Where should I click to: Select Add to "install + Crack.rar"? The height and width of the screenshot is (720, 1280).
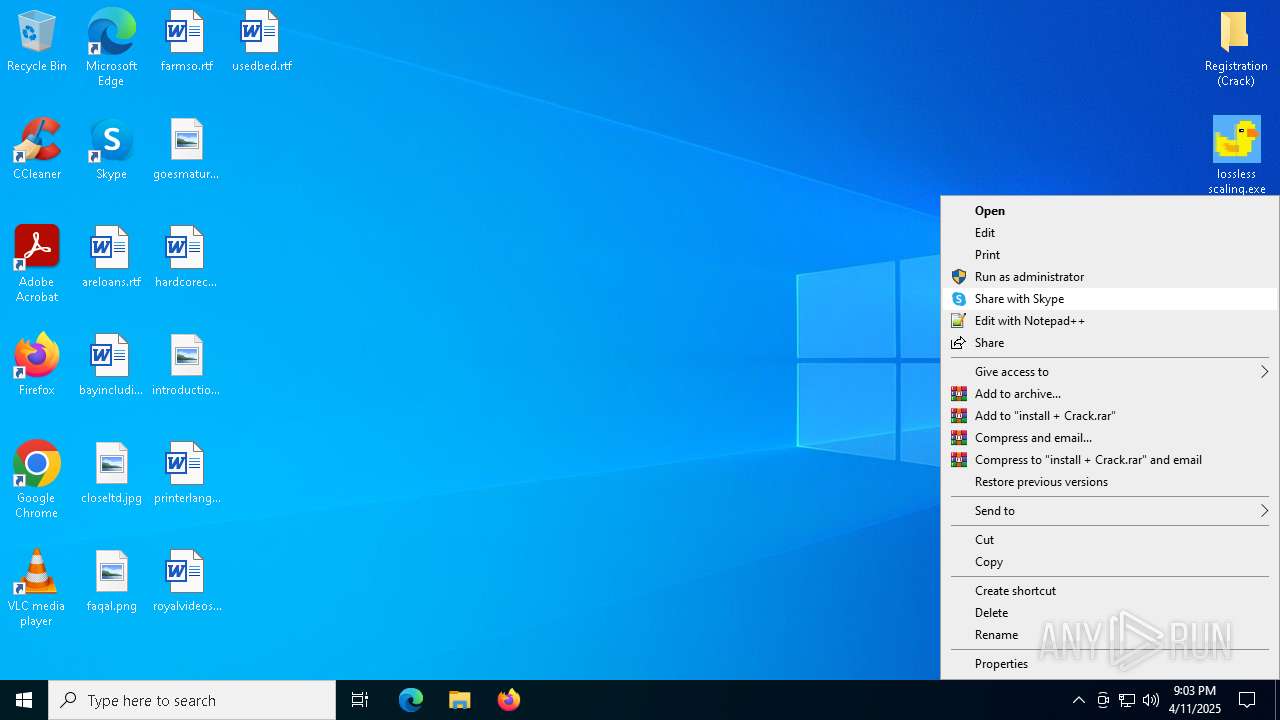[x=1110, y=416]
